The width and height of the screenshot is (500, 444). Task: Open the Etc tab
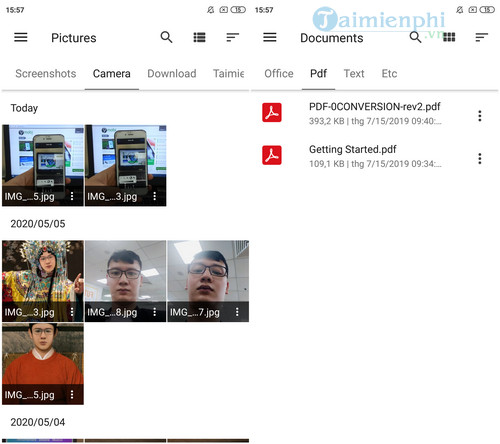click(389, 74)
